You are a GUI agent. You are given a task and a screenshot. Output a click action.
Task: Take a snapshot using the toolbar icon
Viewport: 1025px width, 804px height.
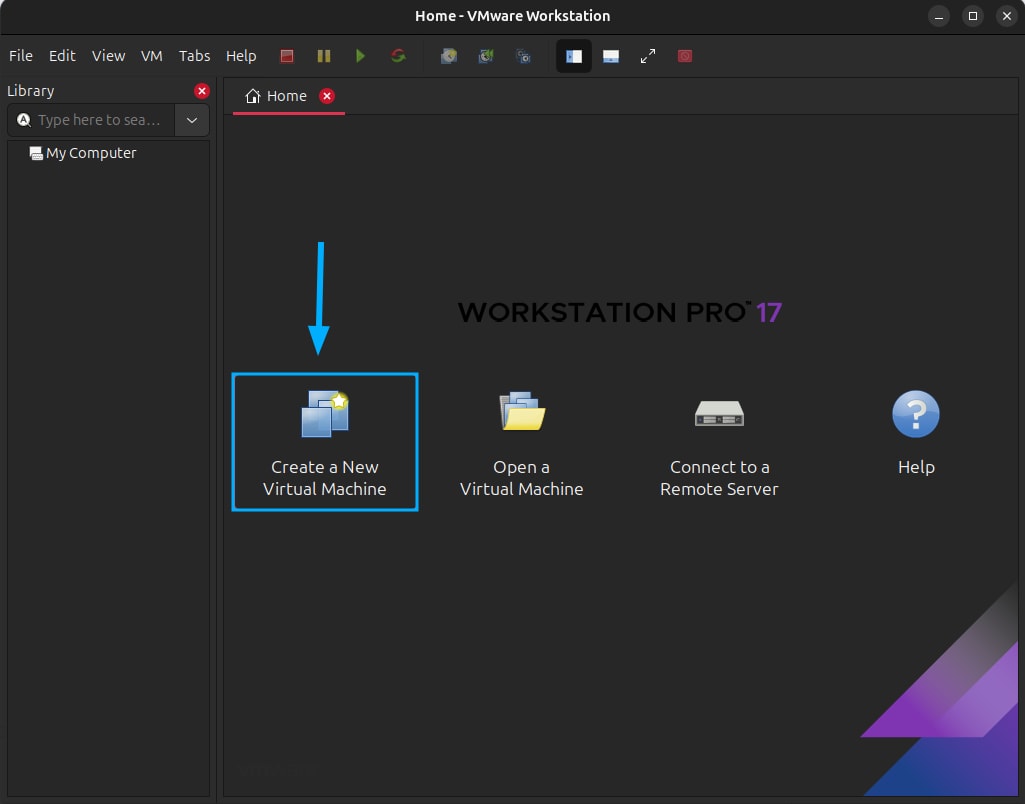(449, 56)
